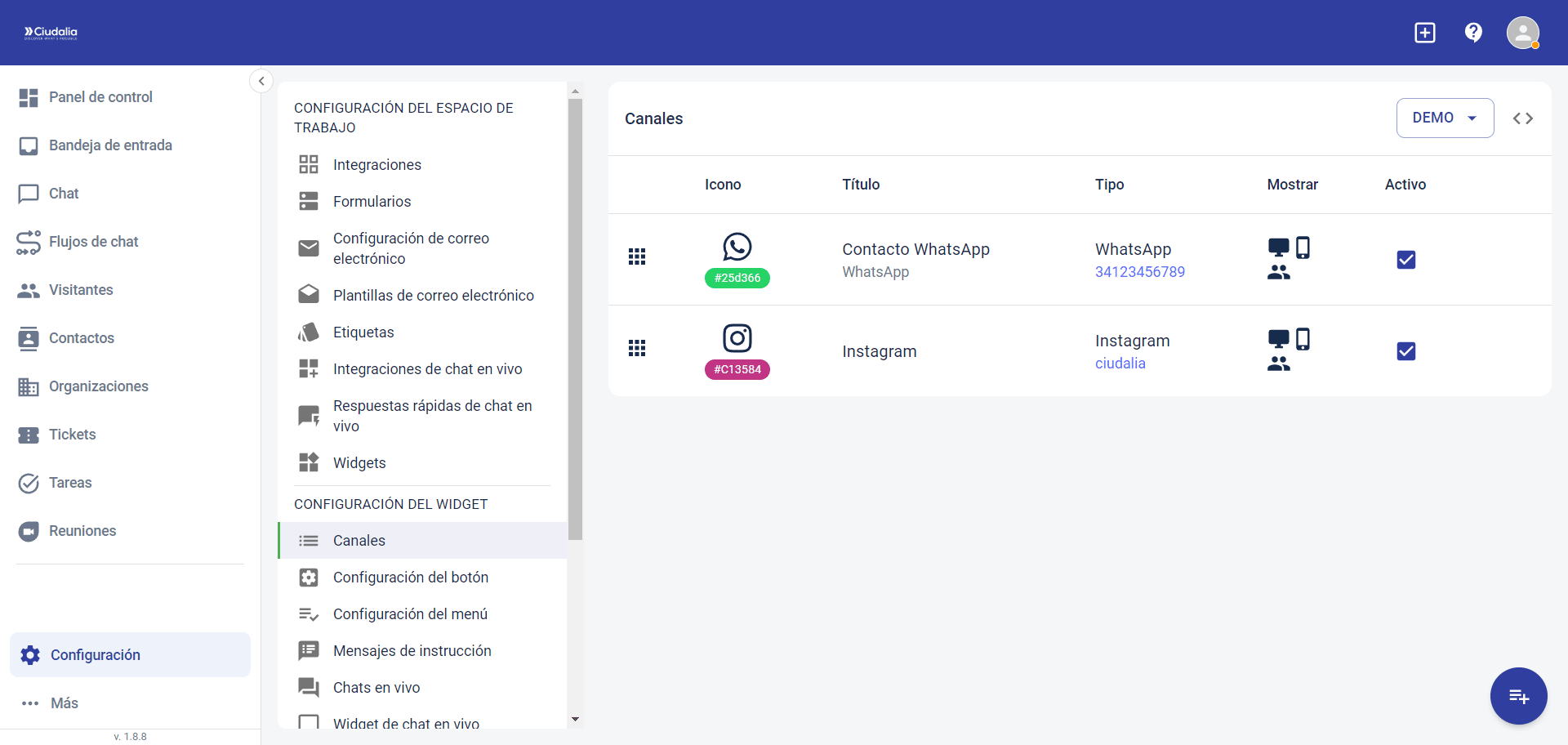
Task: Go to Bandeja de entrada
Action: (110, 145)
